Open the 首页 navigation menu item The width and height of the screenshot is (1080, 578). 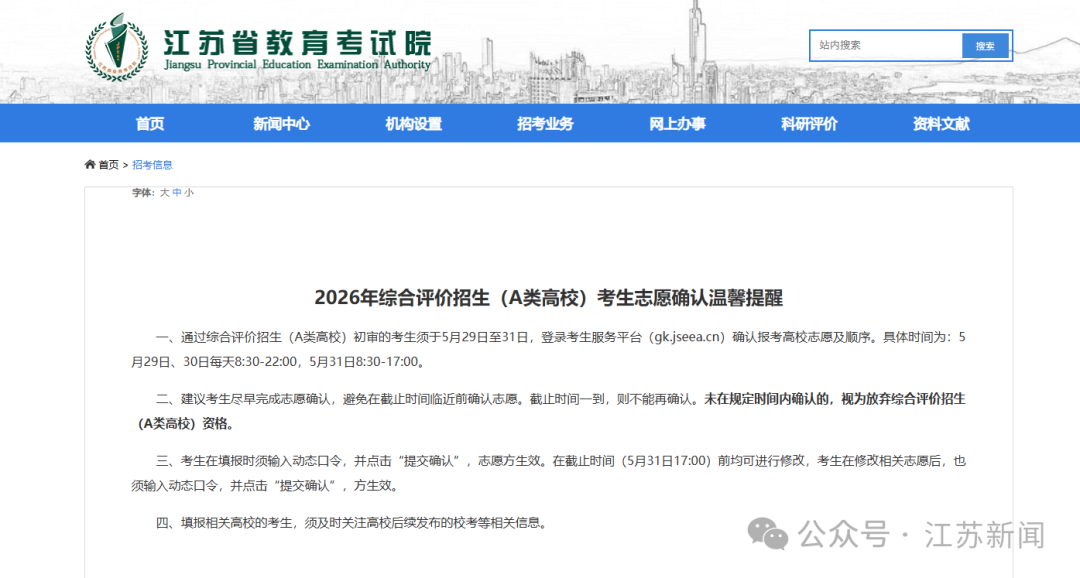[150, 124]
